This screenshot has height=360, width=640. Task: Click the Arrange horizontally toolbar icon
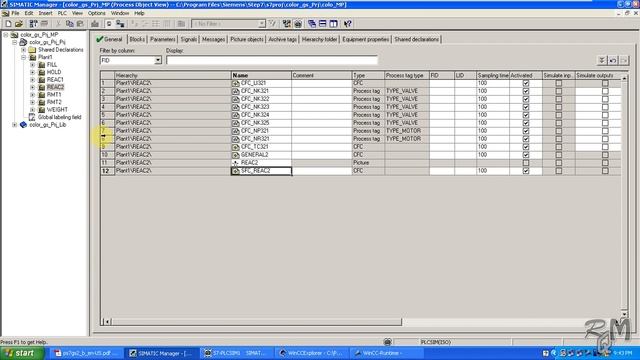click(x=322, y=24)
